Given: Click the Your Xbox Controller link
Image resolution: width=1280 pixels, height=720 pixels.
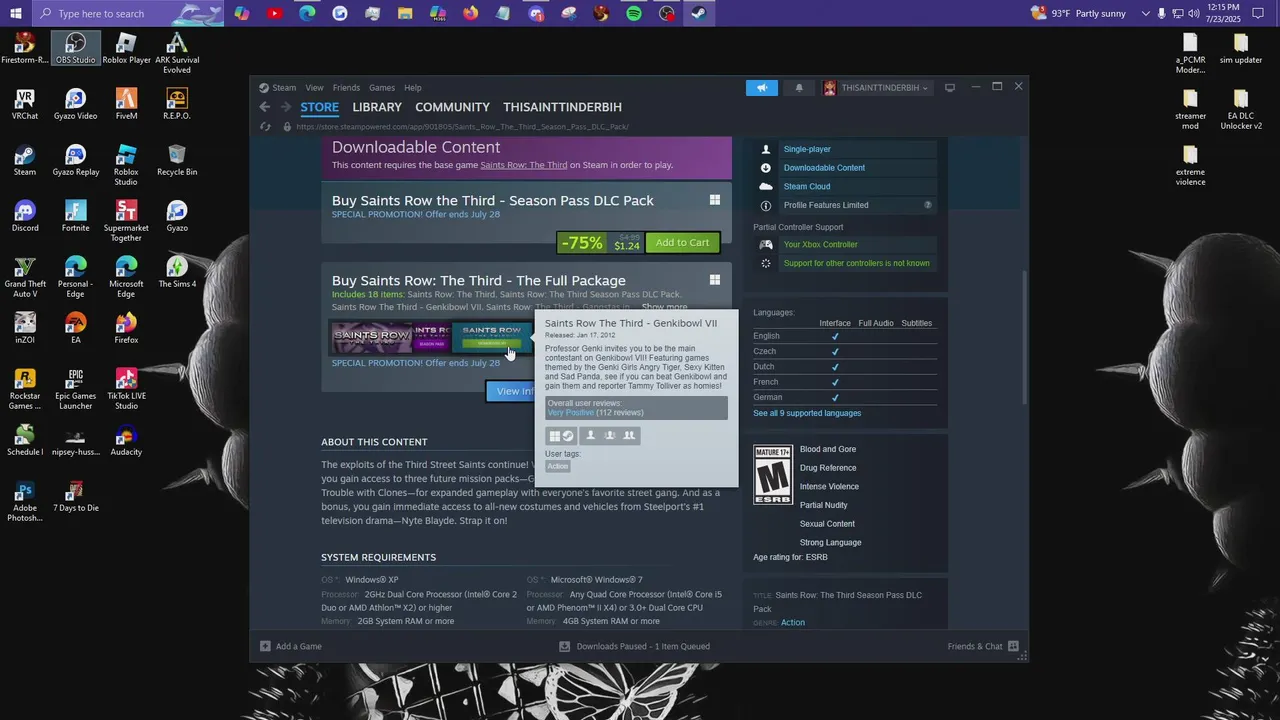Looking at the screenshot, I should 821,244.
